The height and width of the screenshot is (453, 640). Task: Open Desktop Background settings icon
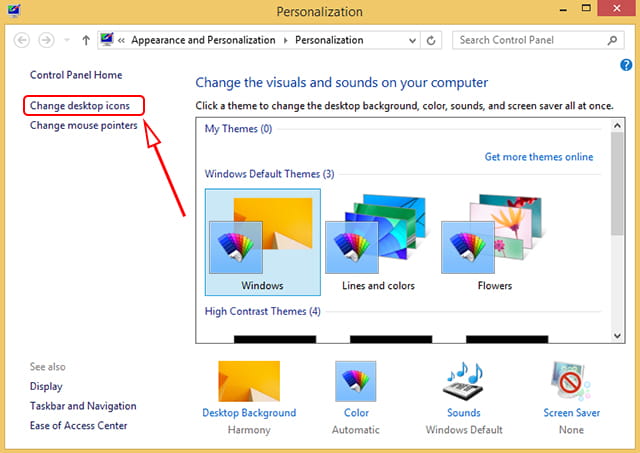pyautogui.click(x=249, y=381)
